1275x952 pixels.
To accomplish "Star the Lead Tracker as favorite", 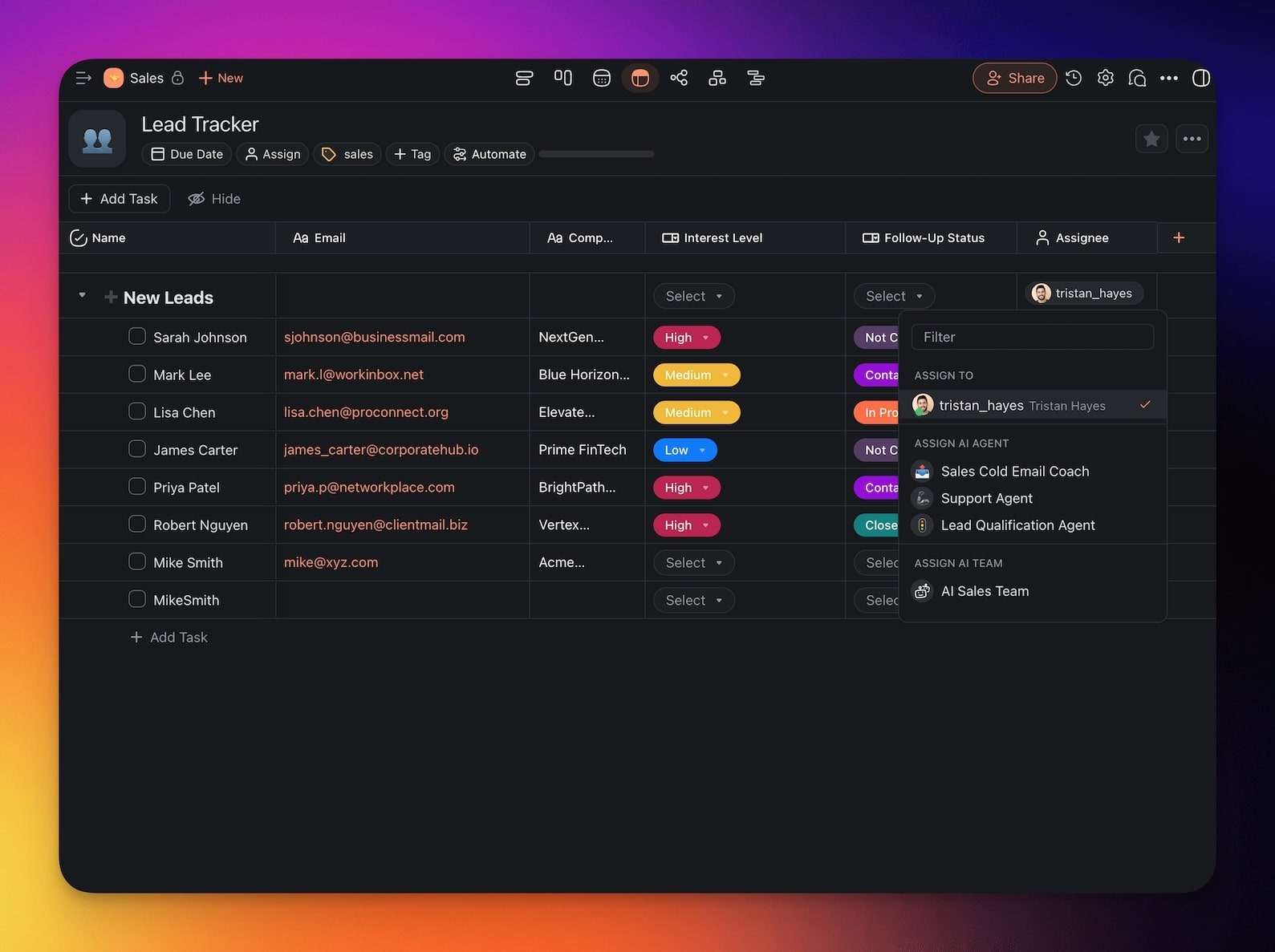I will pyautogui.click(x=1151, y=139).
